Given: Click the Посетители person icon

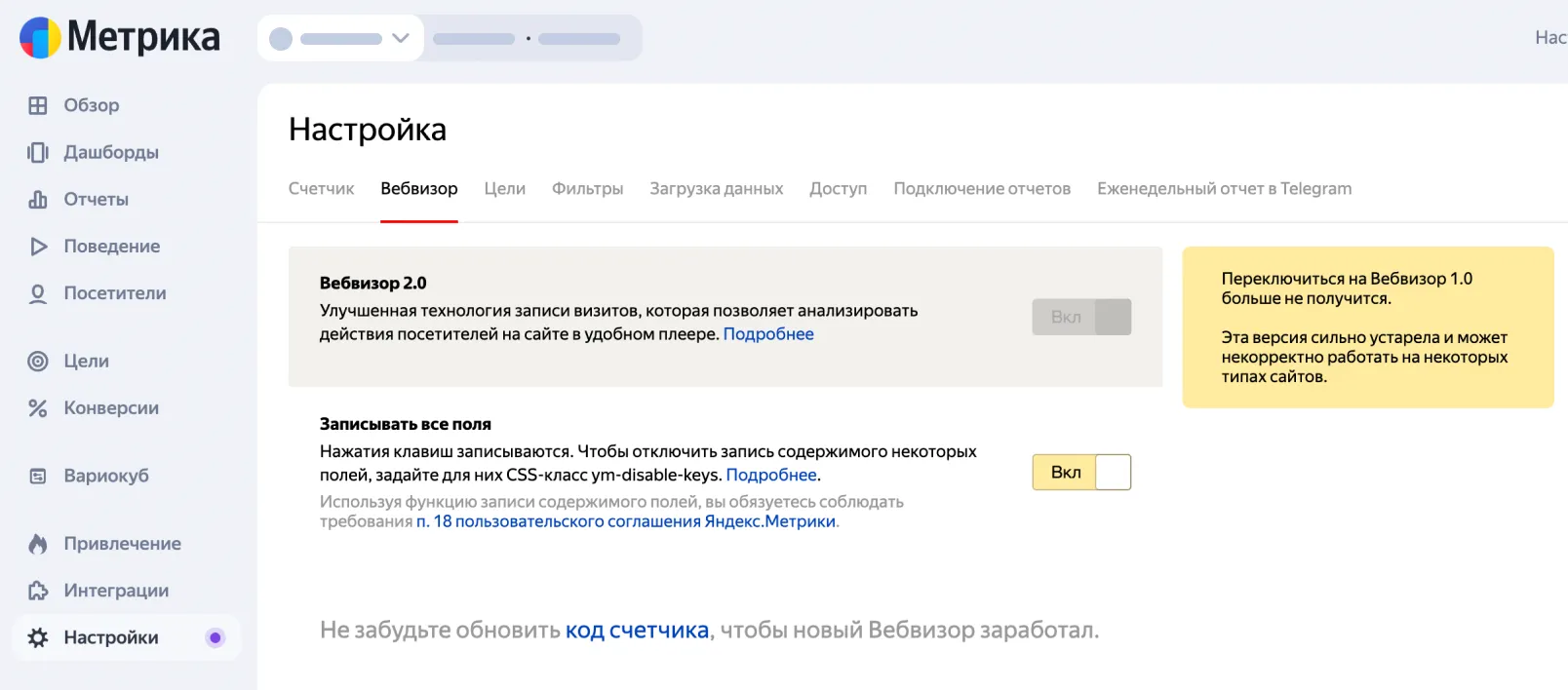Looking at the screenshot, I should (x=38, y=293).
